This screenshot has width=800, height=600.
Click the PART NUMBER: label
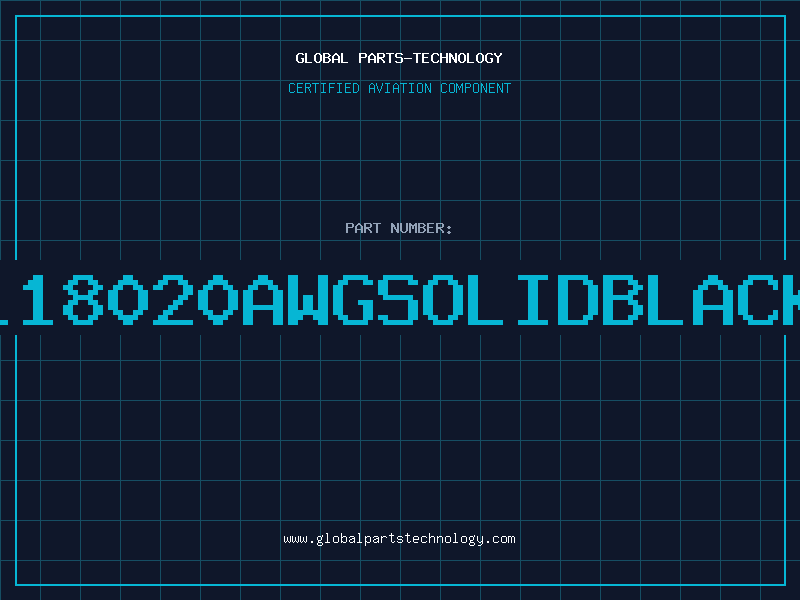tap(399, 228)
